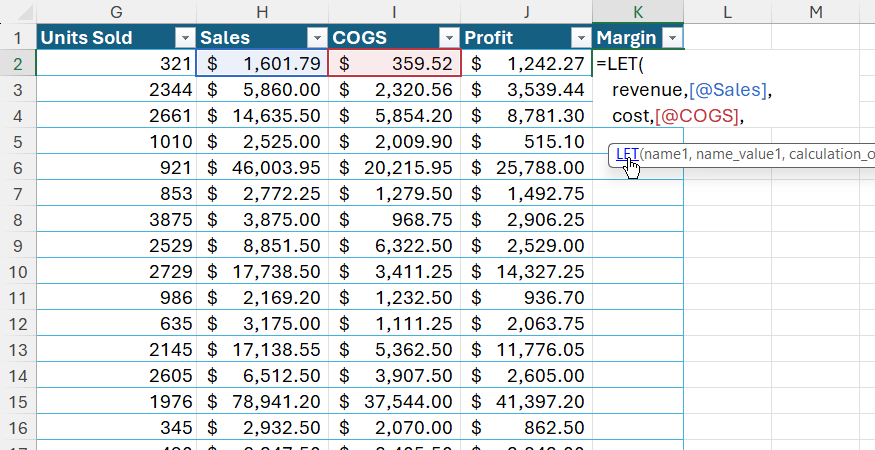
Task: Click COGS cell showing 5,854.20
Action: [394, 116]
